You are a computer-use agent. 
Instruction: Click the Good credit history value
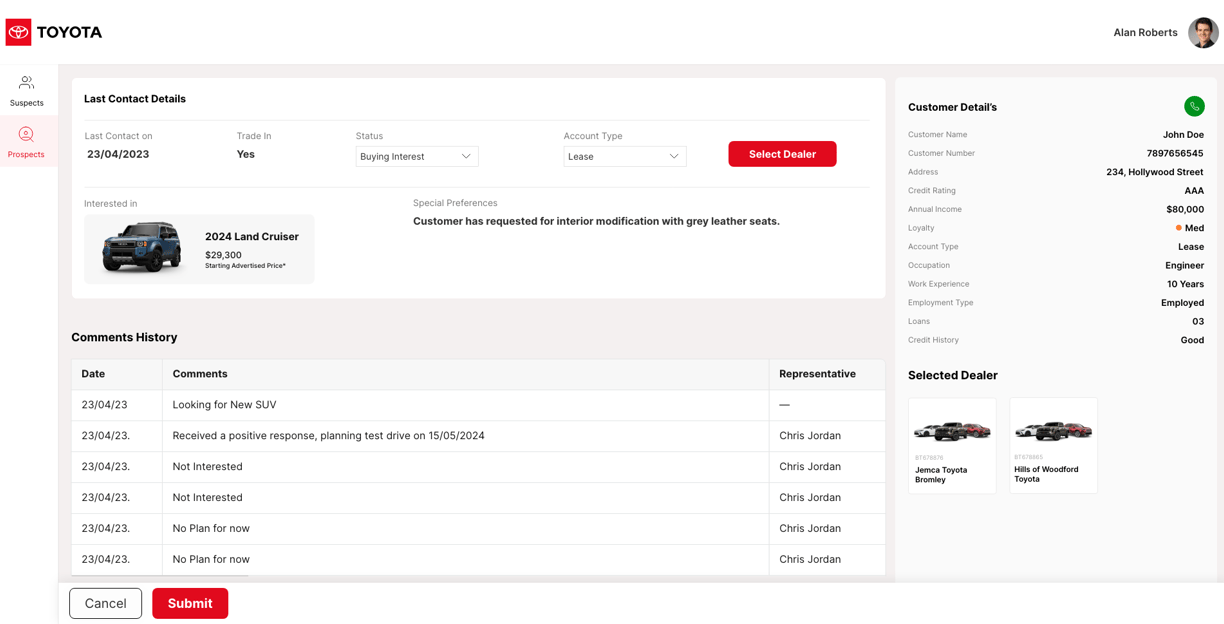pyautogui.click(x=1192, y=340)
